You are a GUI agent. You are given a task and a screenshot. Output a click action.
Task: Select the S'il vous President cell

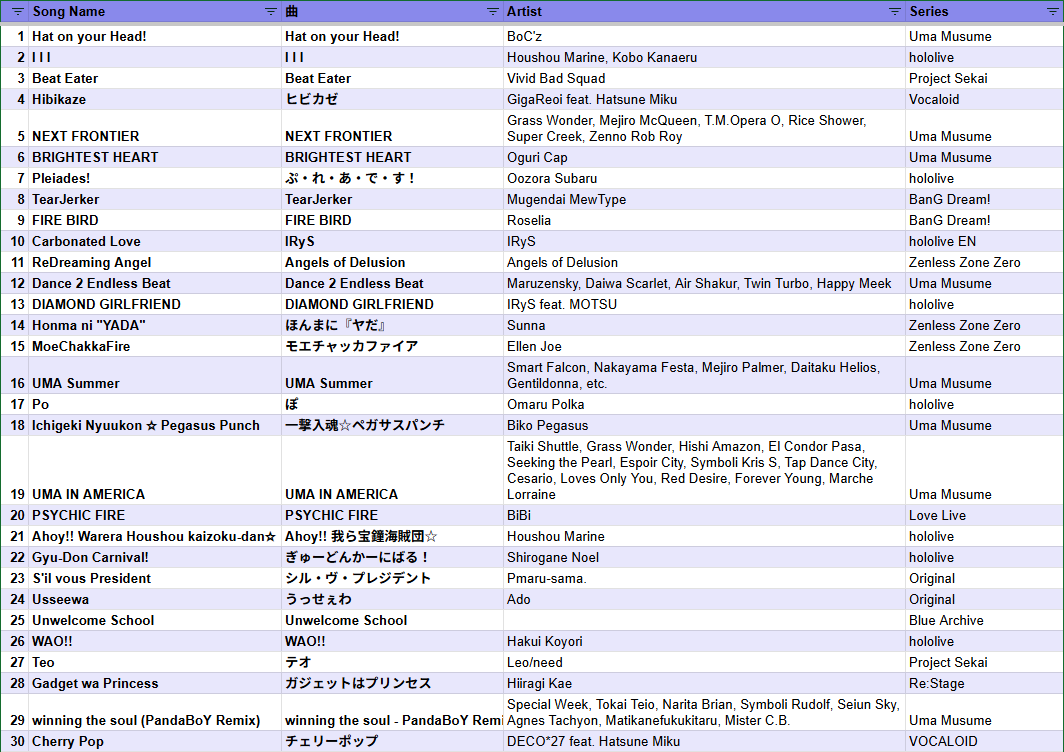[155, 579]
